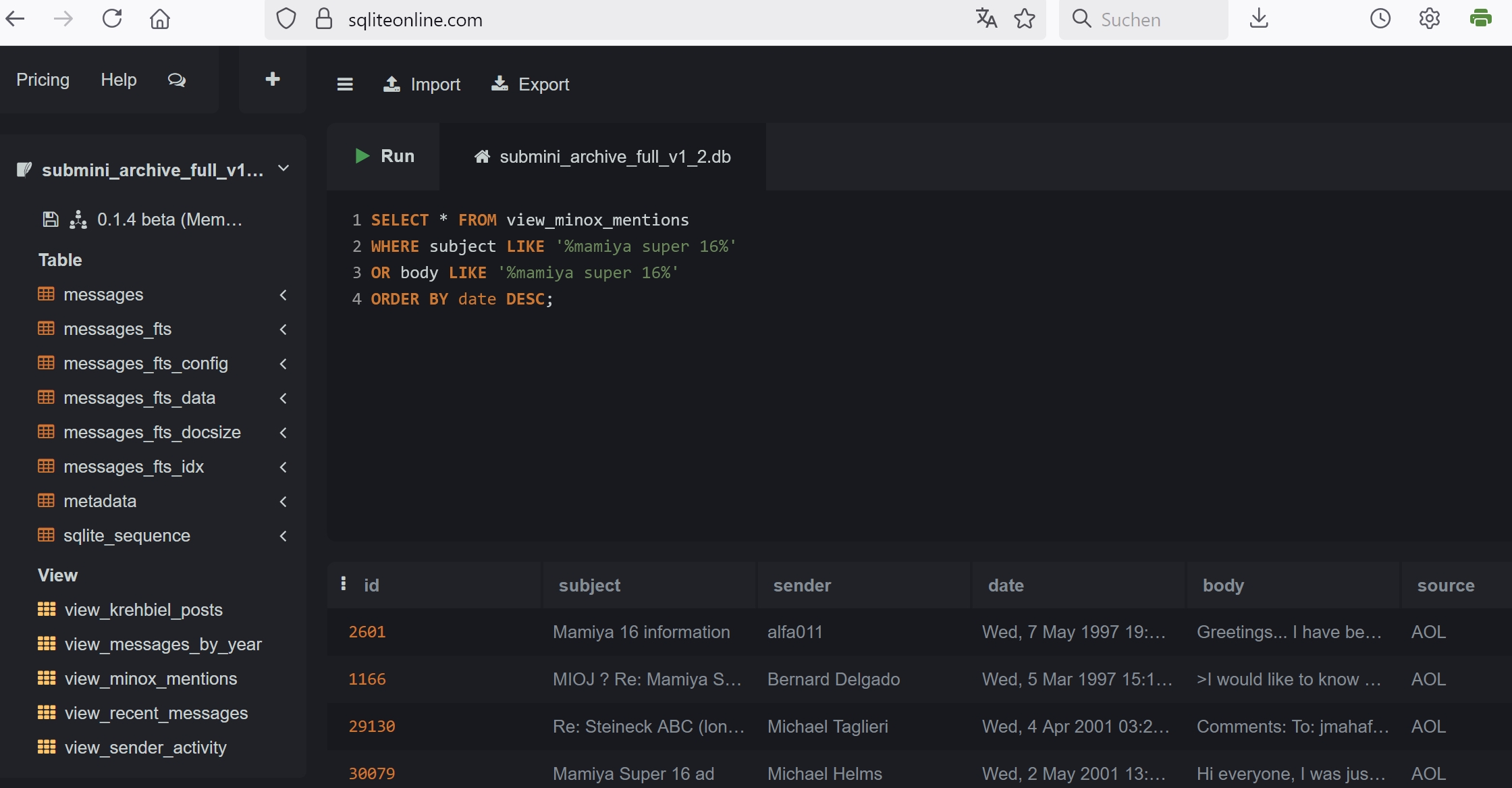Expand the sqlite_sequence table chevron
Viewport: 1512px width, 788px height.
pyautogui.click(x=283, y=536)
